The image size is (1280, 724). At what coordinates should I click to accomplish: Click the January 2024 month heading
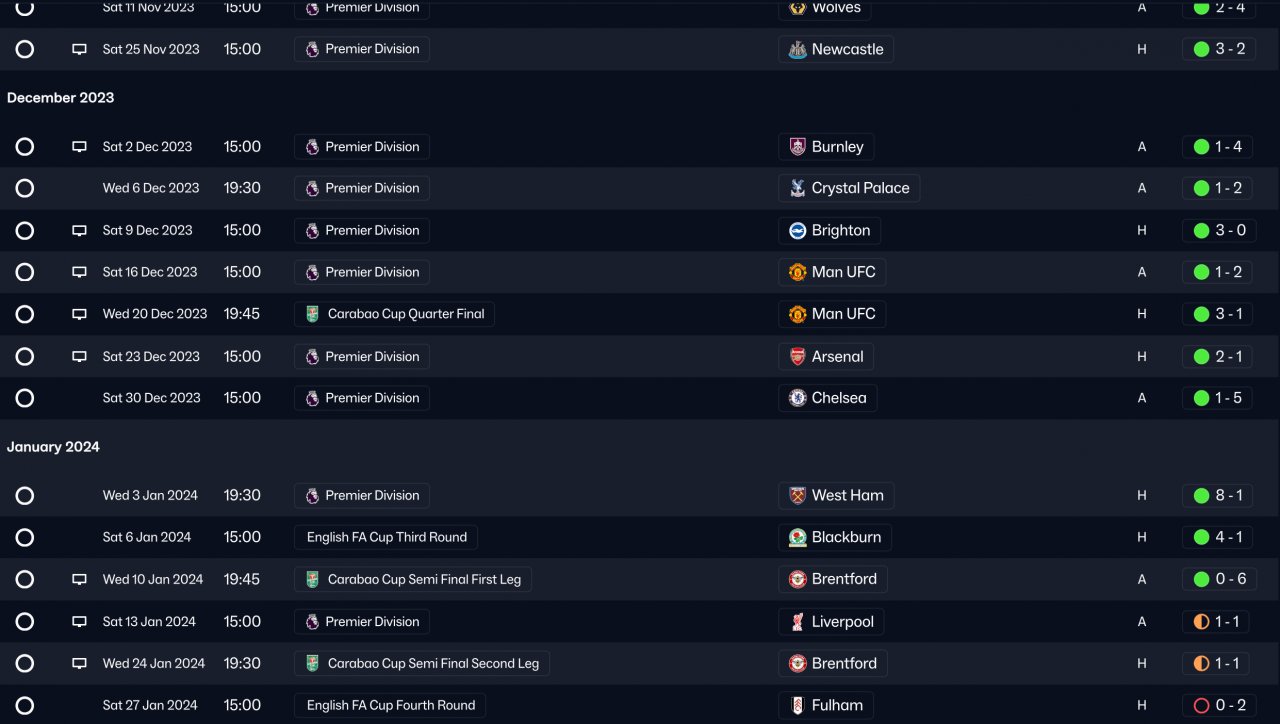[x=53, y=447]
